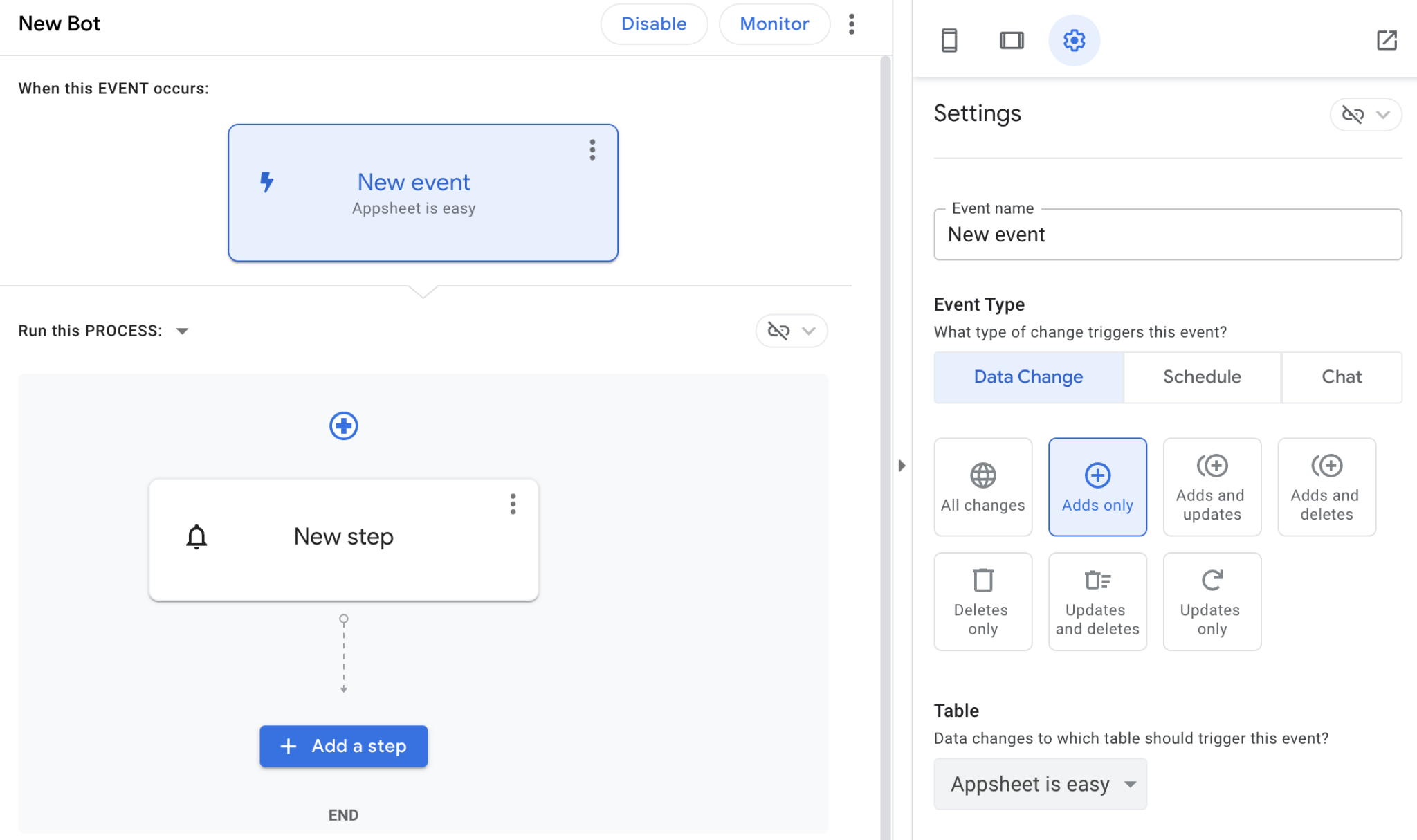This screenshot has width=1417, height=840.
Task: Expand the Run this PROCESS dropdown arrow
Action: (183, 331)
